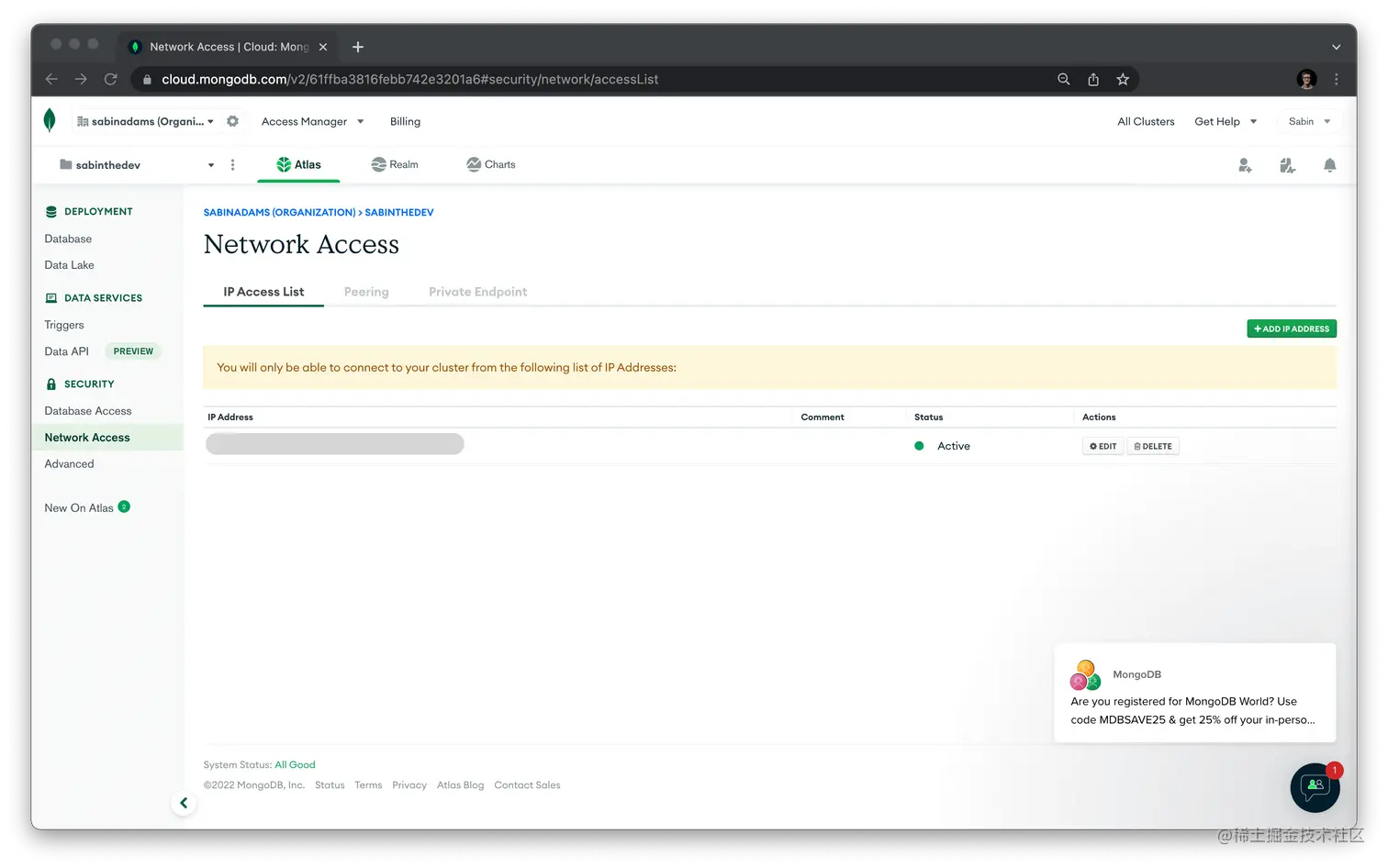Click the ADD IP ADDRESS button
Viewport: 1388px width, 868px height.
pos(1291,328)
